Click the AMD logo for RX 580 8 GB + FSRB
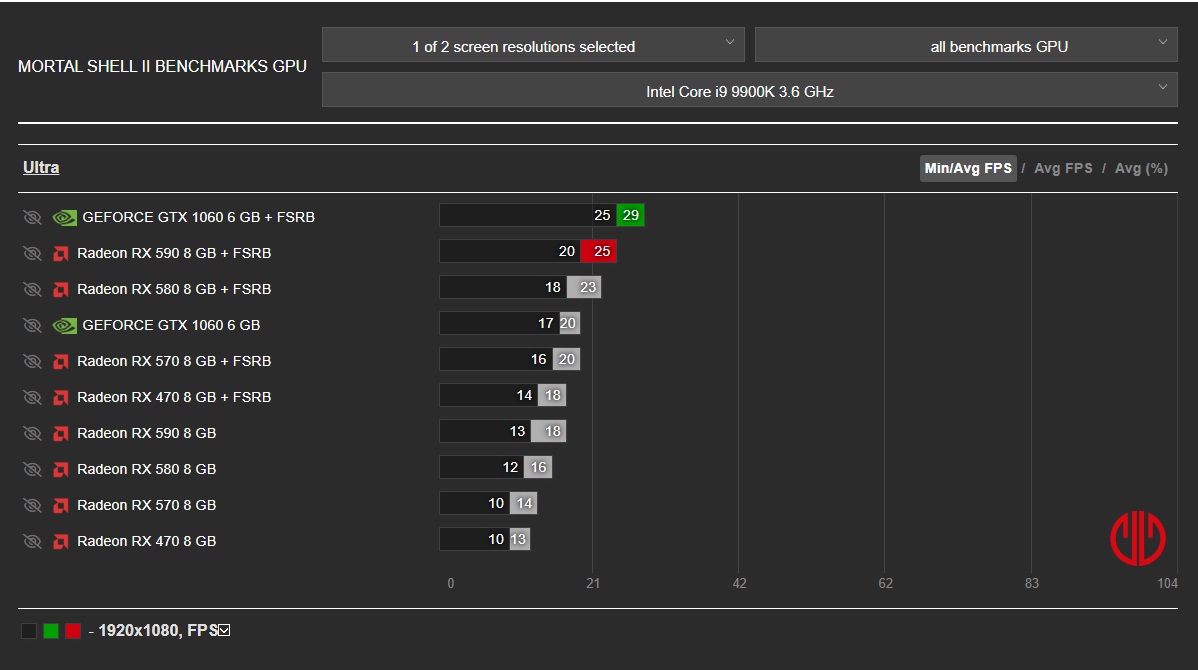The width and height of the screenshot is (1198, 670). [x=60, y=290]
